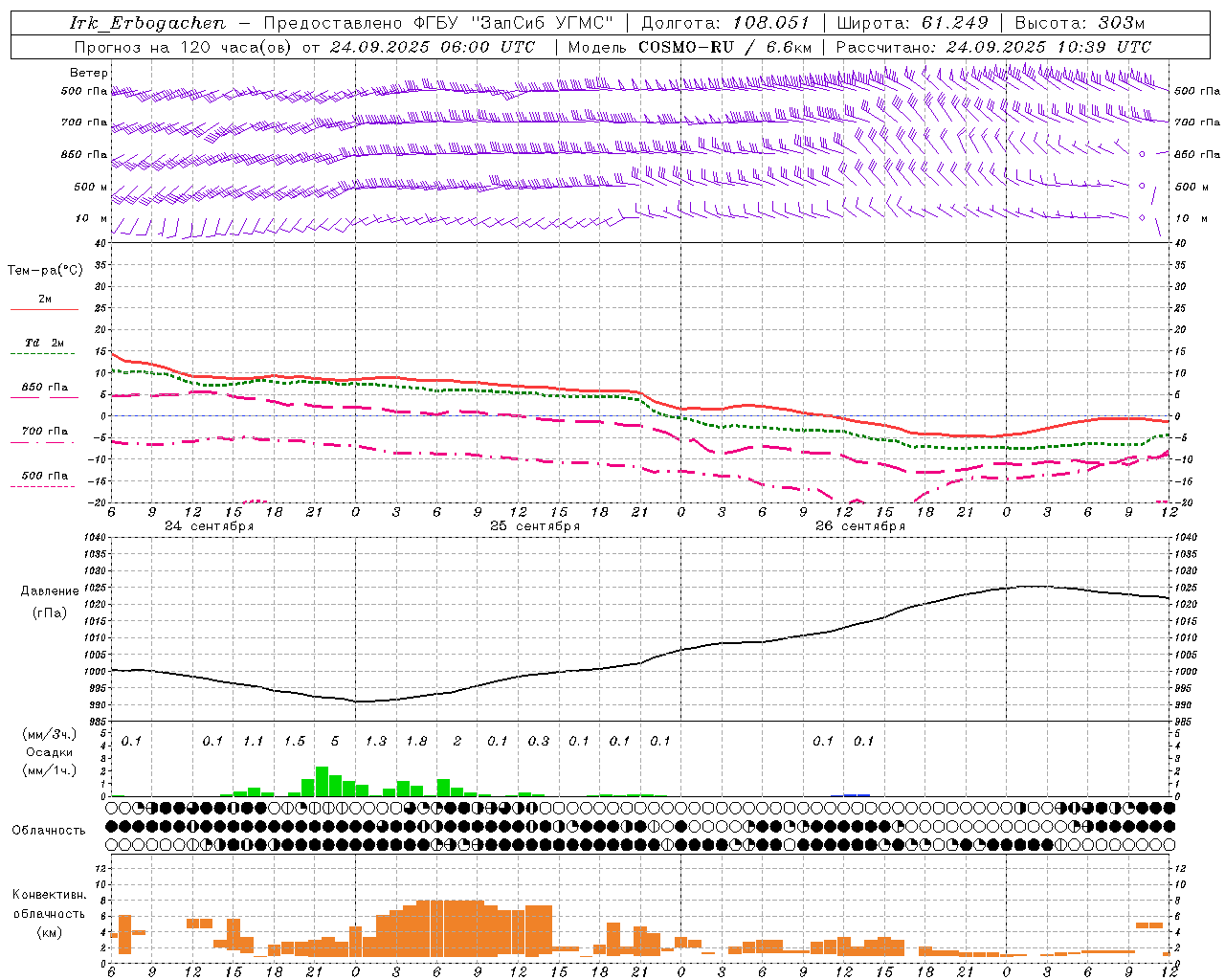This screenshot has width=1225, height=980.
Task: Click the (км) unit under convective облачность
Action: coord(49,931)
